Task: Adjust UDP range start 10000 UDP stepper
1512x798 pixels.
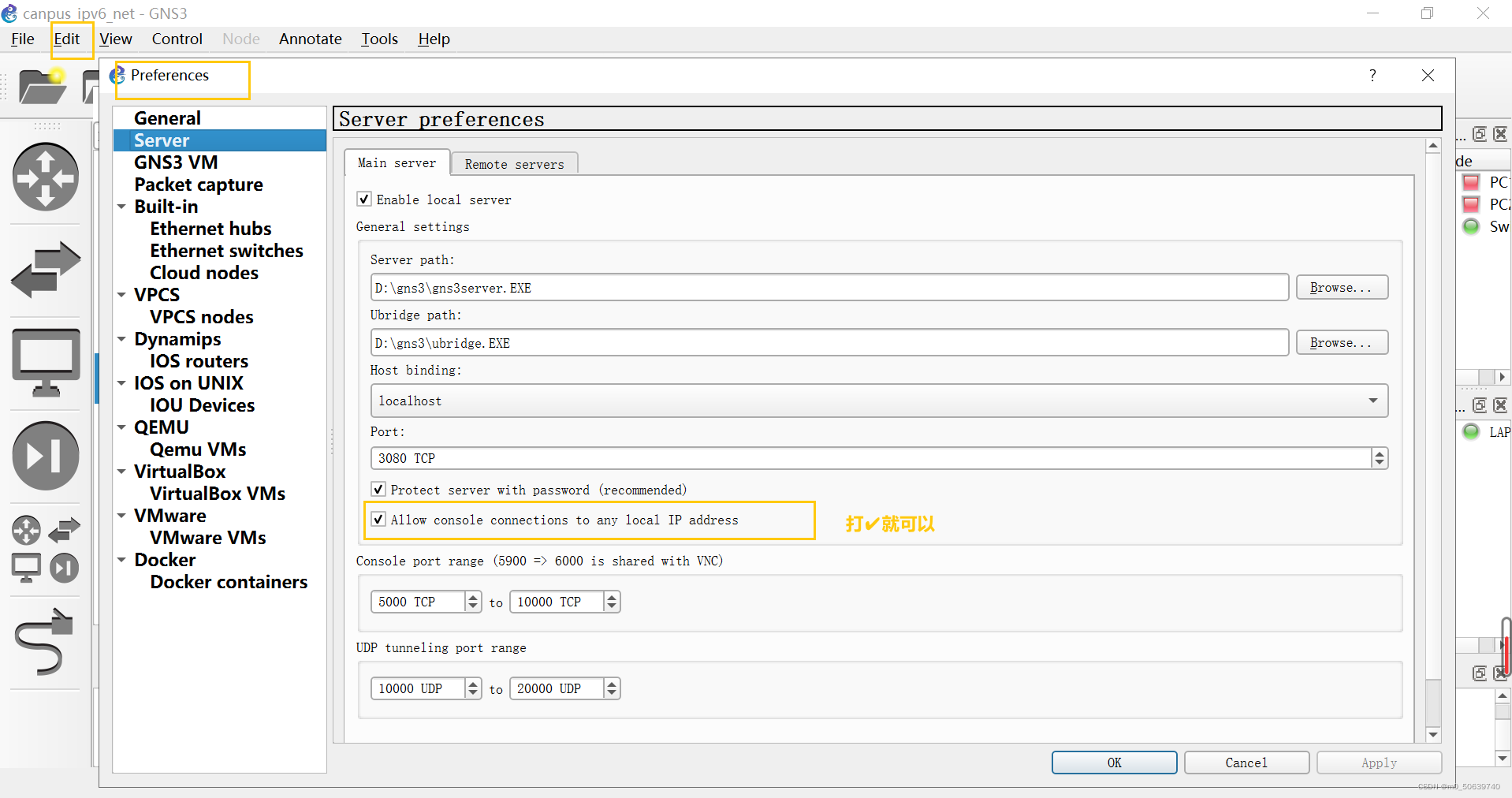Action: [473, 688]
